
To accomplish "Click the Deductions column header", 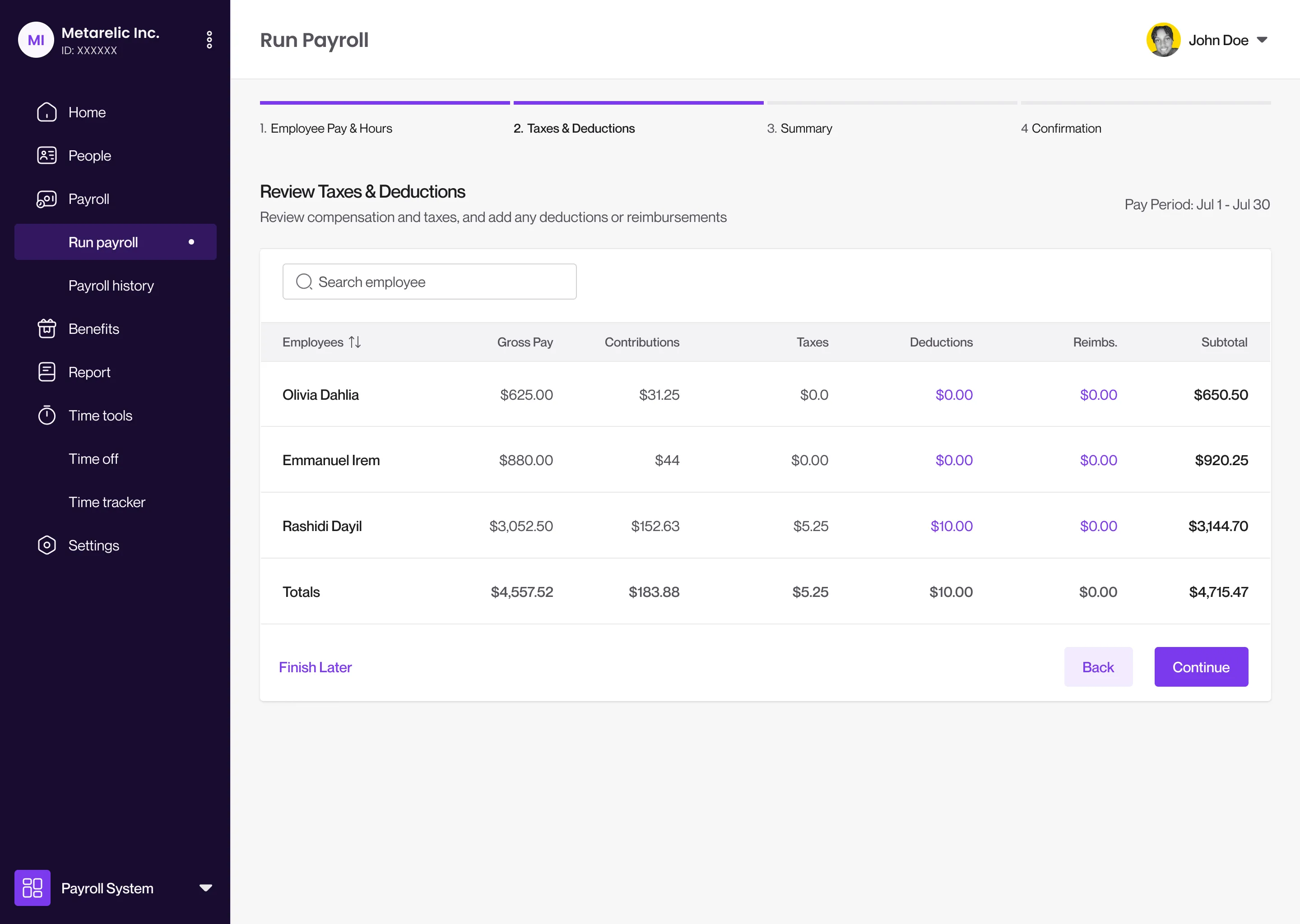I will 942,342.
